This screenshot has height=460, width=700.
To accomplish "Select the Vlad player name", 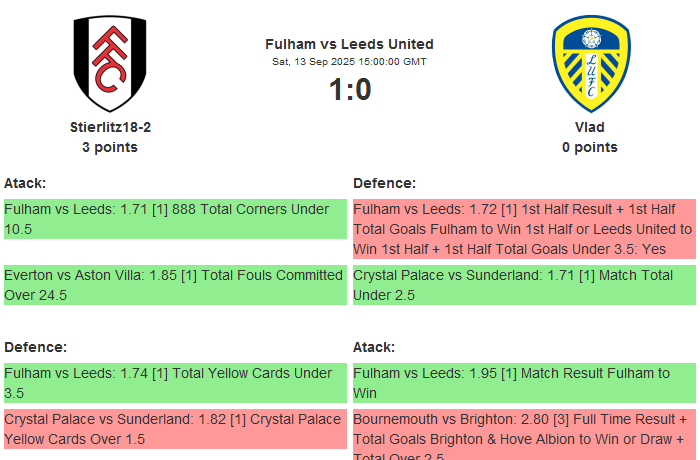I will tap(590, 127).
